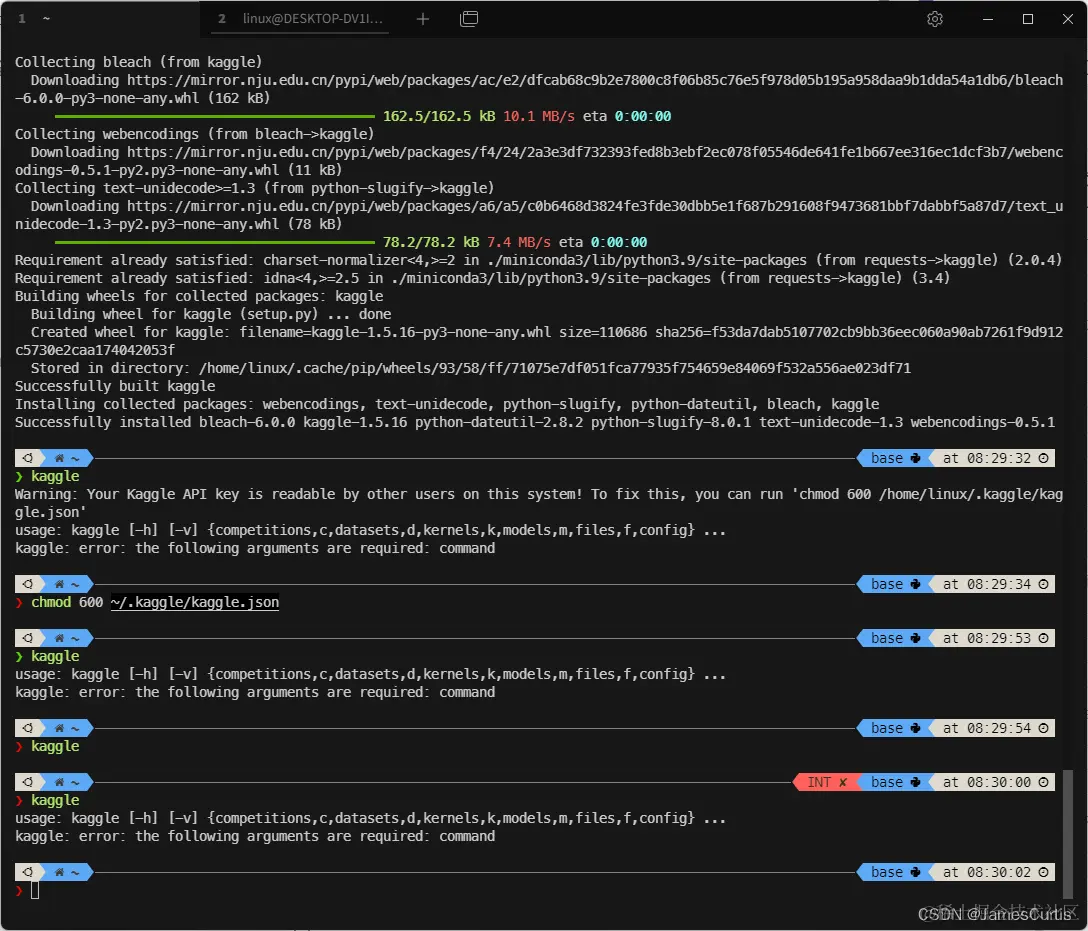This screenshot has width=1088, height=931.
Task: Open the split panes window icon
Action: pos(469,19)
